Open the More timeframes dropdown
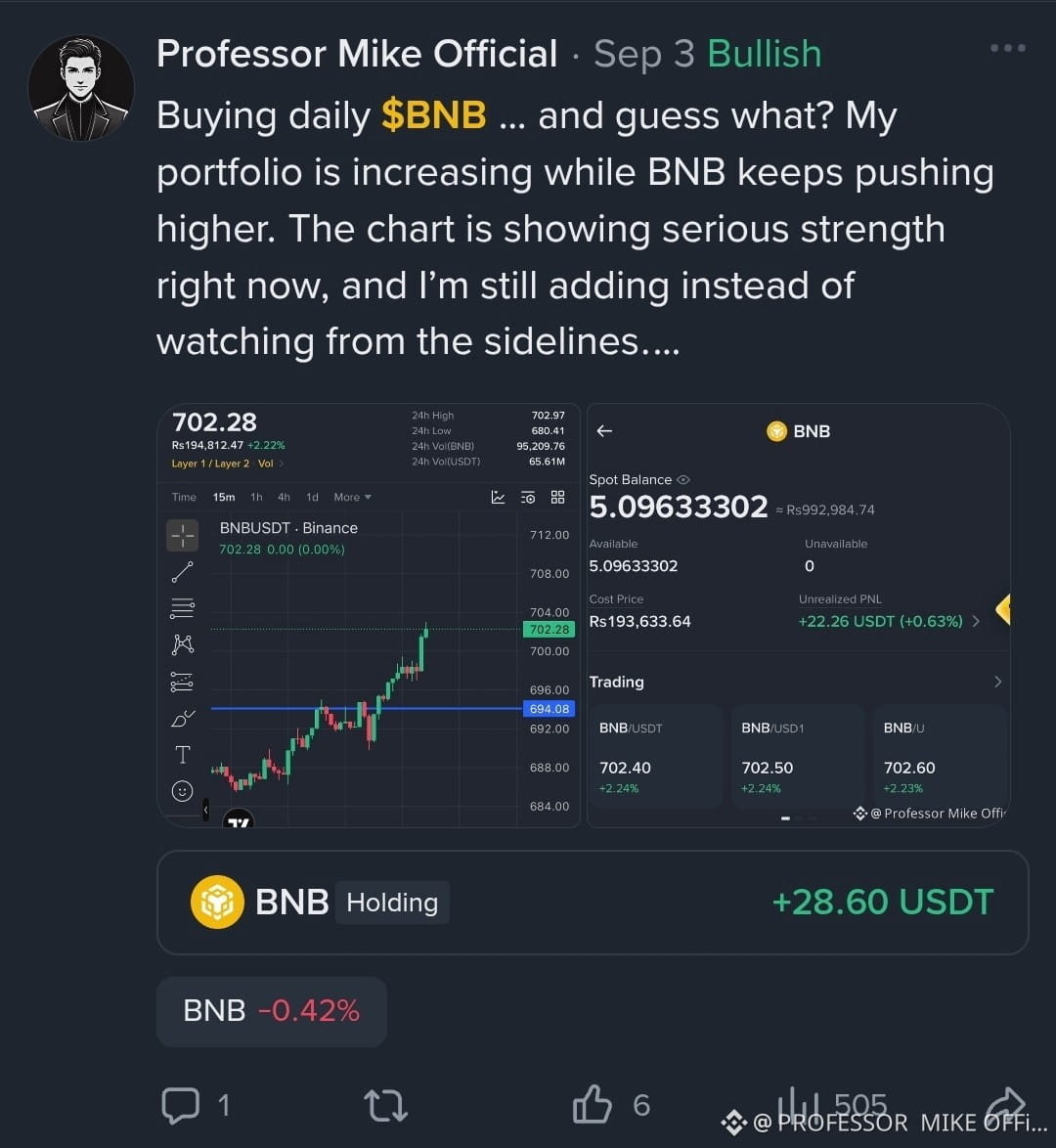 [x=352, y=497]
